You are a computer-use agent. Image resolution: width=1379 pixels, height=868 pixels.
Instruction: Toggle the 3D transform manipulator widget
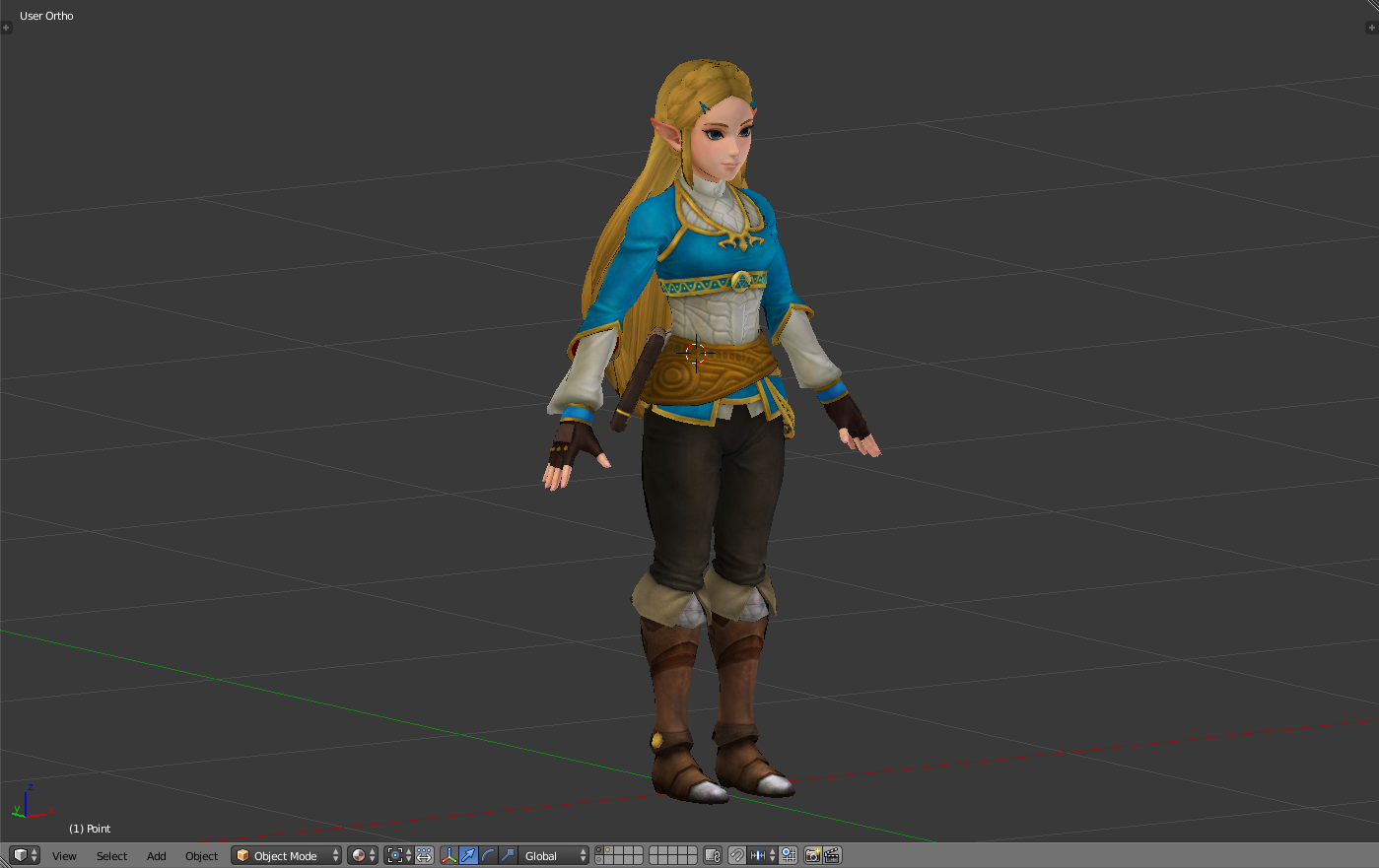(448, 855)
